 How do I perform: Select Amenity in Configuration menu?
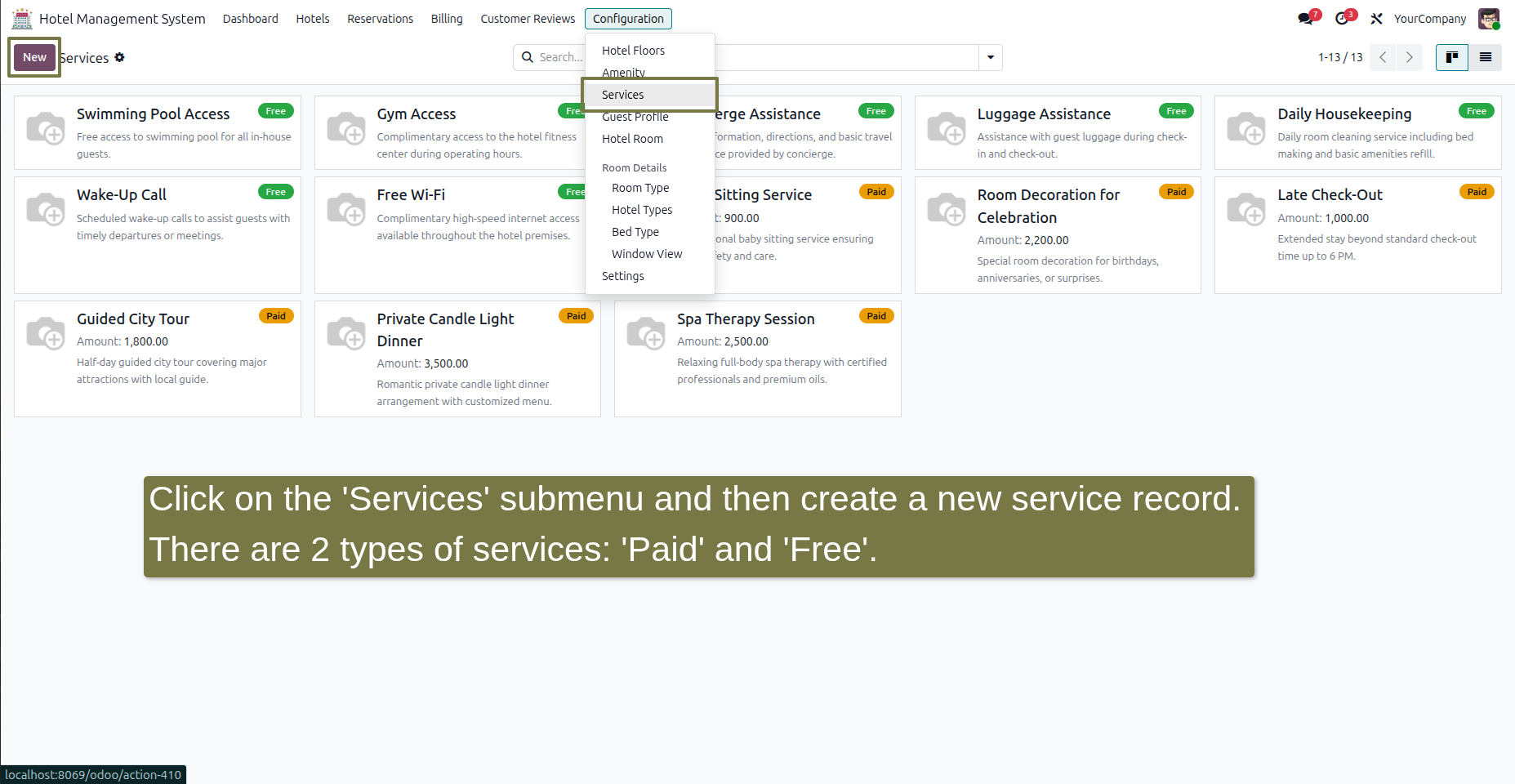650,73
